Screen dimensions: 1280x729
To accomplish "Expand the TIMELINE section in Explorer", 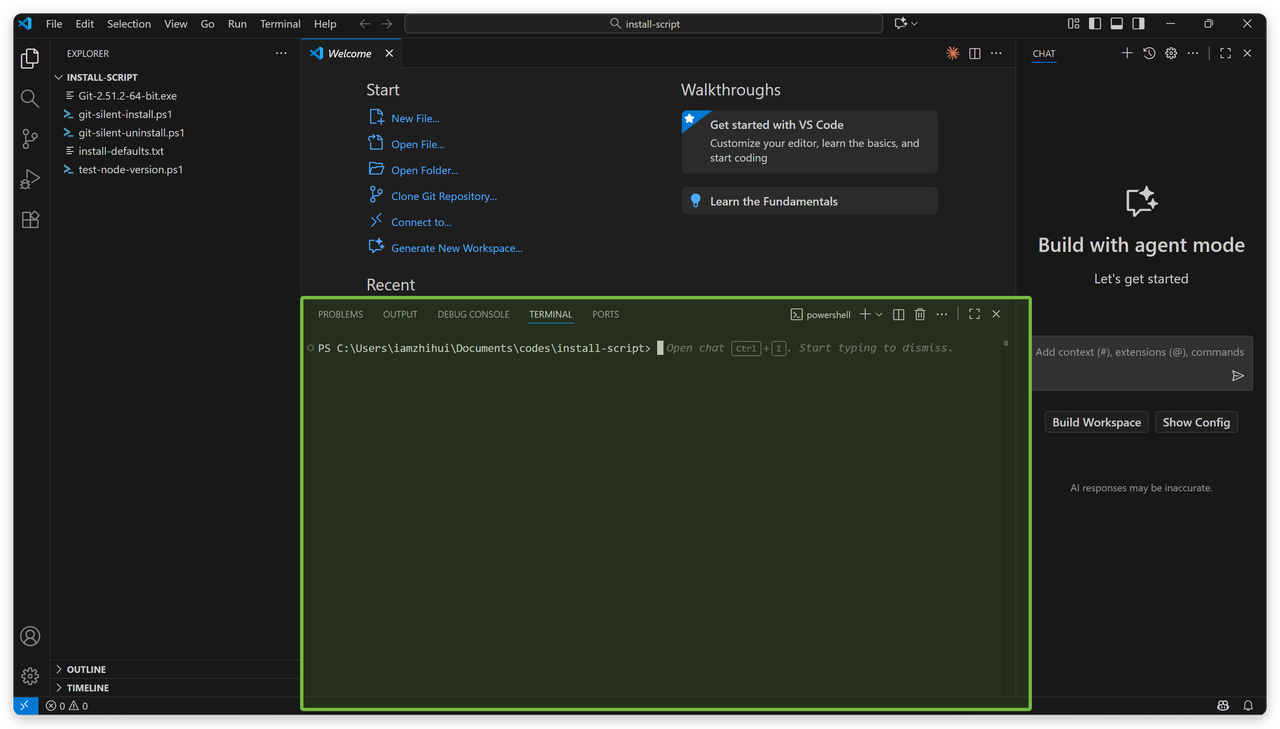I will click(87, 688).
